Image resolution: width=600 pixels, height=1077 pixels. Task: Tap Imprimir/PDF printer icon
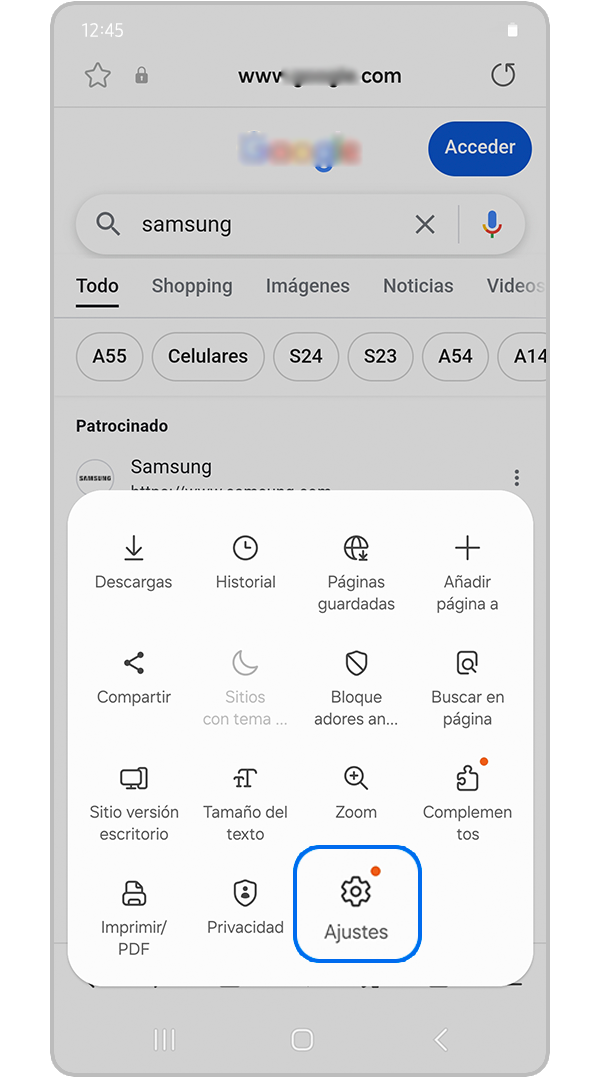click(x=134, y=893)
